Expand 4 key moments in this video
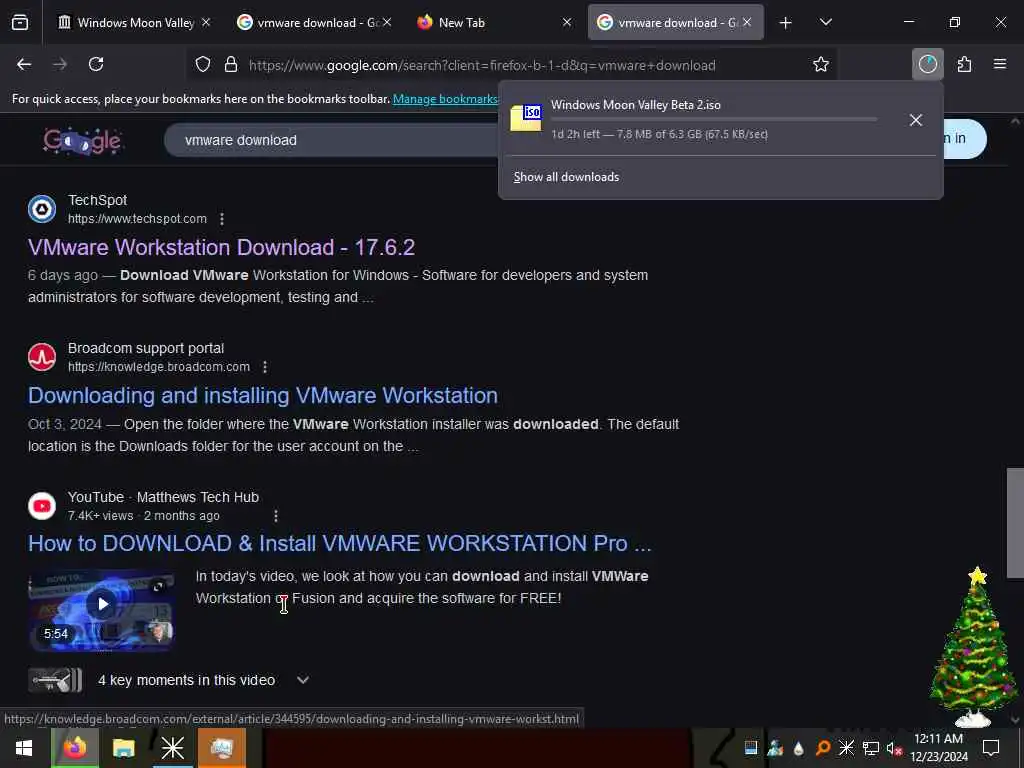 (x=302, y=680)
